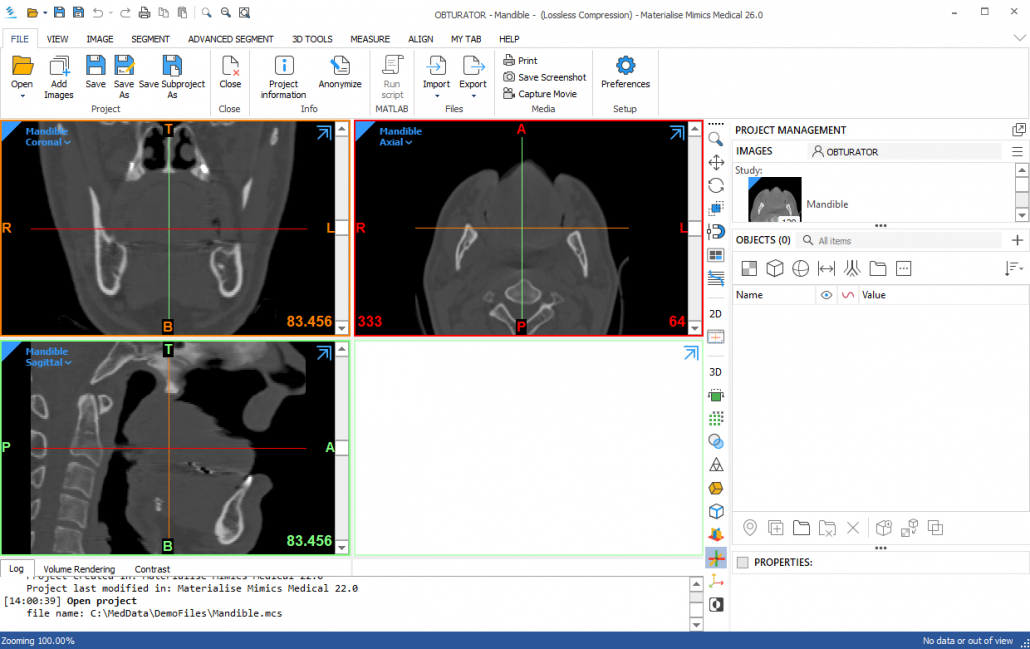Open the MEASURE ribbon tab
This screenshot has width=1030, height=649.
[370, 39]
